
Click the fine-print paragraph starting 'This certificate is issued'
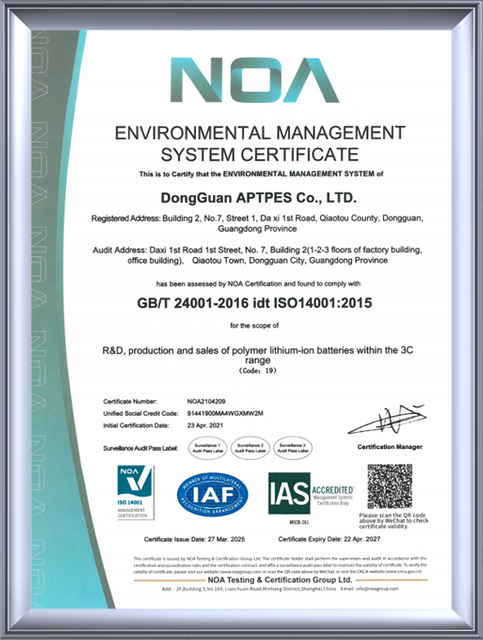[280, 565]
